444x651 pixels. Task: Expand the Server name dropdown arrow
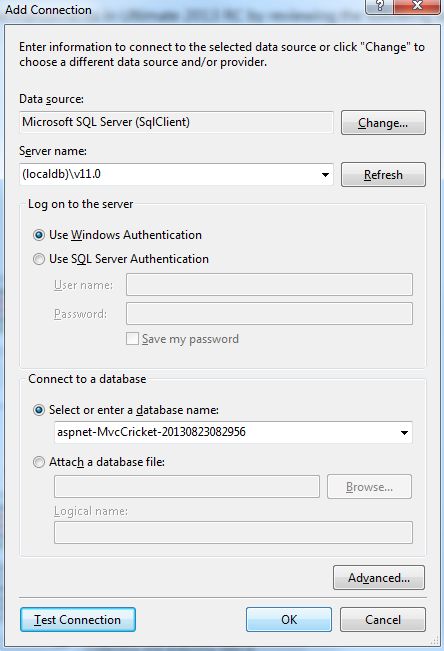coord(325,175)
